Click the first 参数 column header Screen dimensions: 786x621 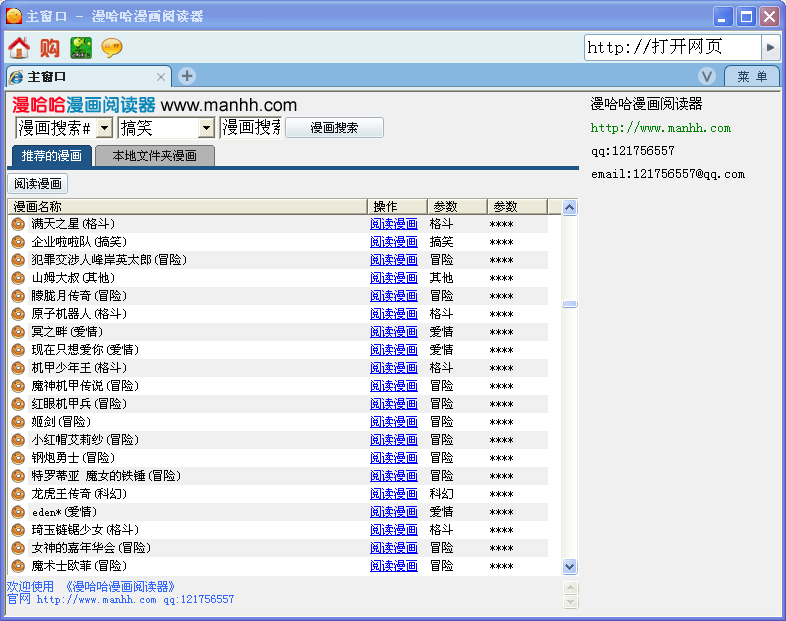tap(457, 206)
